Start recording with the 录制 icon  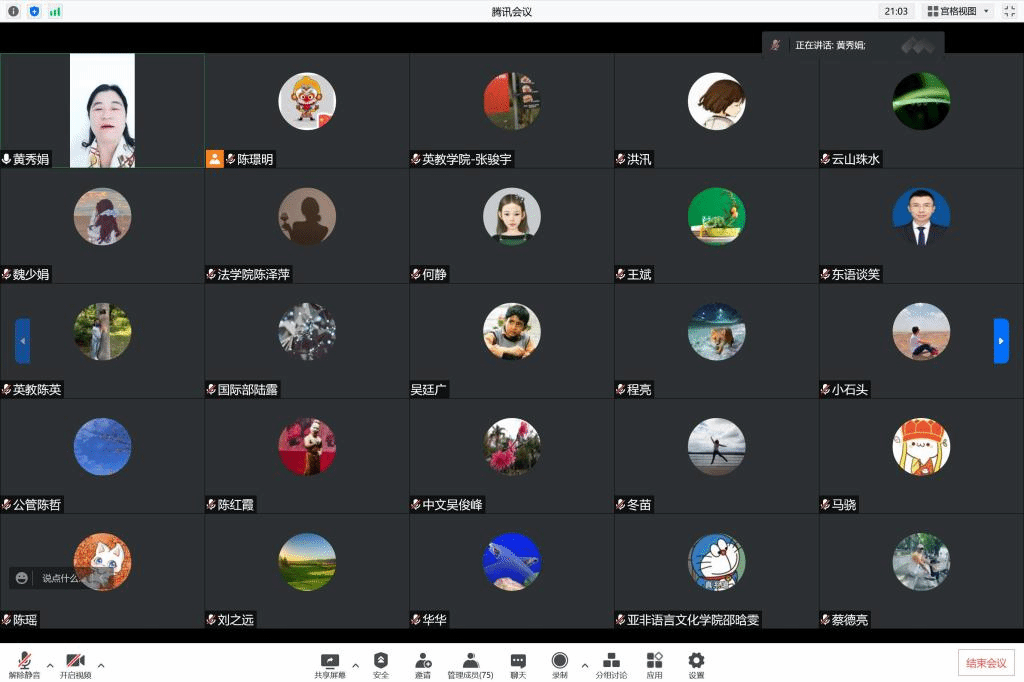tap(560, 662)
